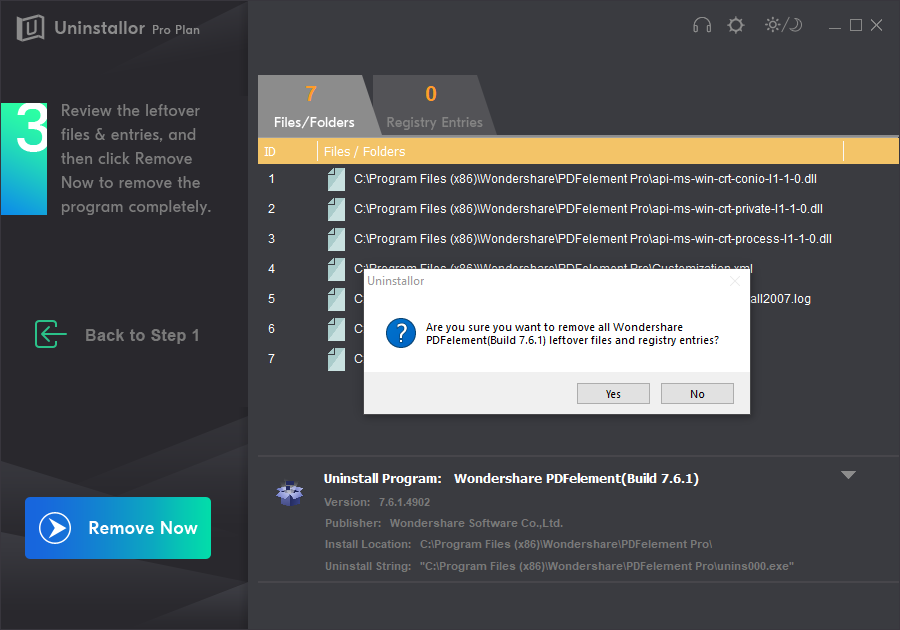Screen dimensions: 900x630
Task: Toggle light/dark theme icon
Action: coord(783,25)
